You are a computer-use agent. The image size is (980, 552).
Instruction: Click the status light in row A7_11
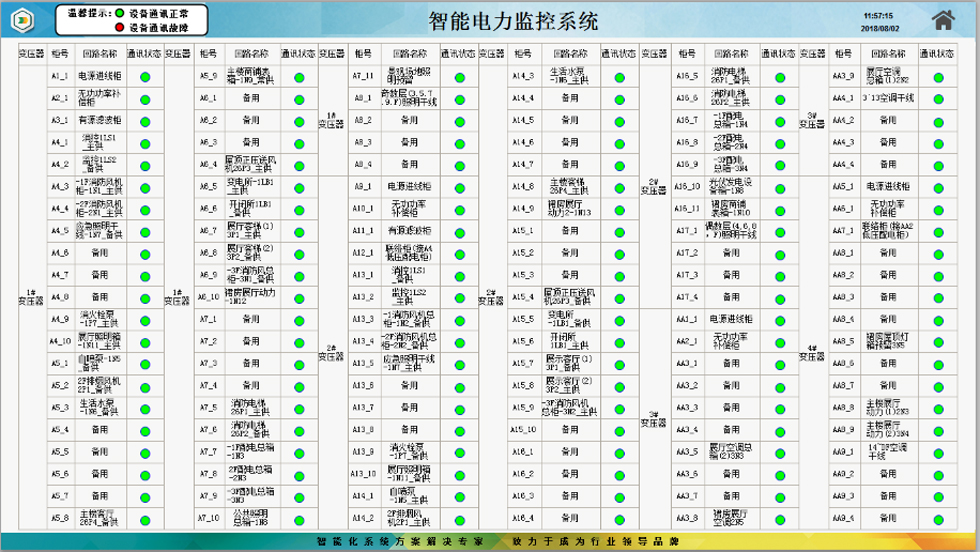click(459, 76)
